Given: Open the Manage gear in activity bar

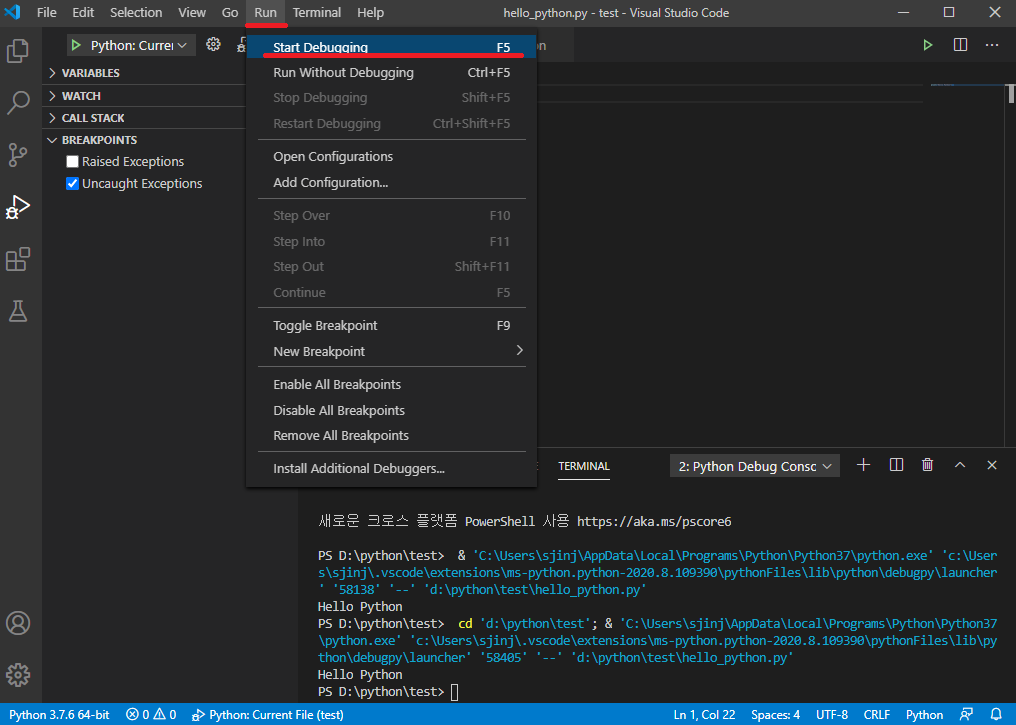Looking at the screenshot, I should coord(17,675).
